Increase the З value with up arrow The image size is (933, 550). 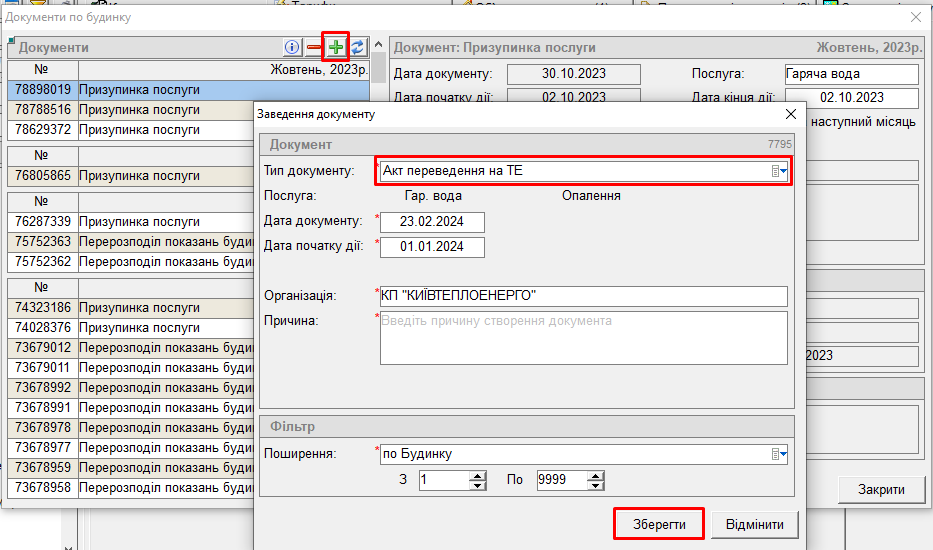pyautogui.click(x=478, y=475)
